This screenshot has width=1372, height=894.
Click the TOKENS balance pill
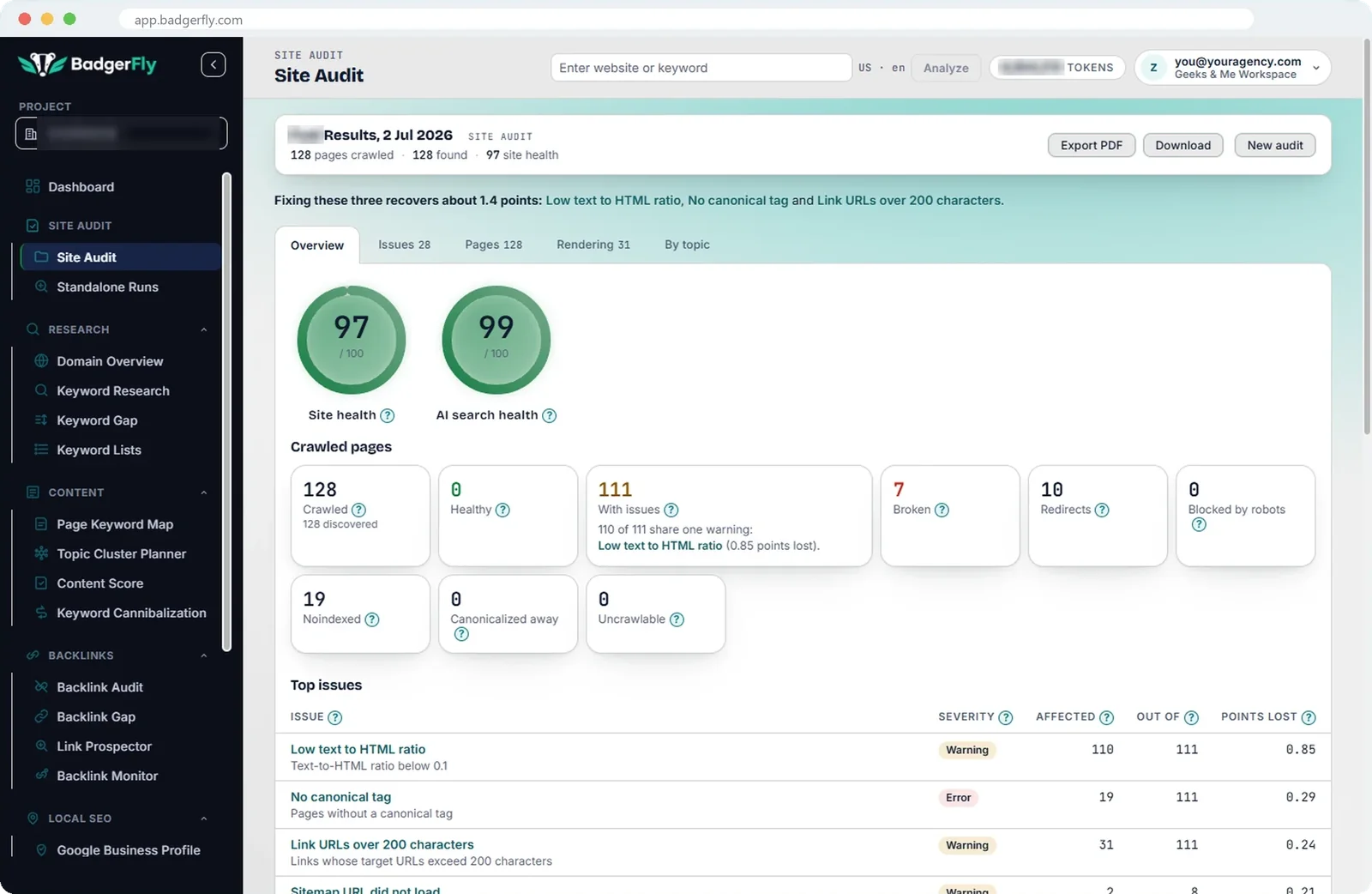coord(1057,68)
